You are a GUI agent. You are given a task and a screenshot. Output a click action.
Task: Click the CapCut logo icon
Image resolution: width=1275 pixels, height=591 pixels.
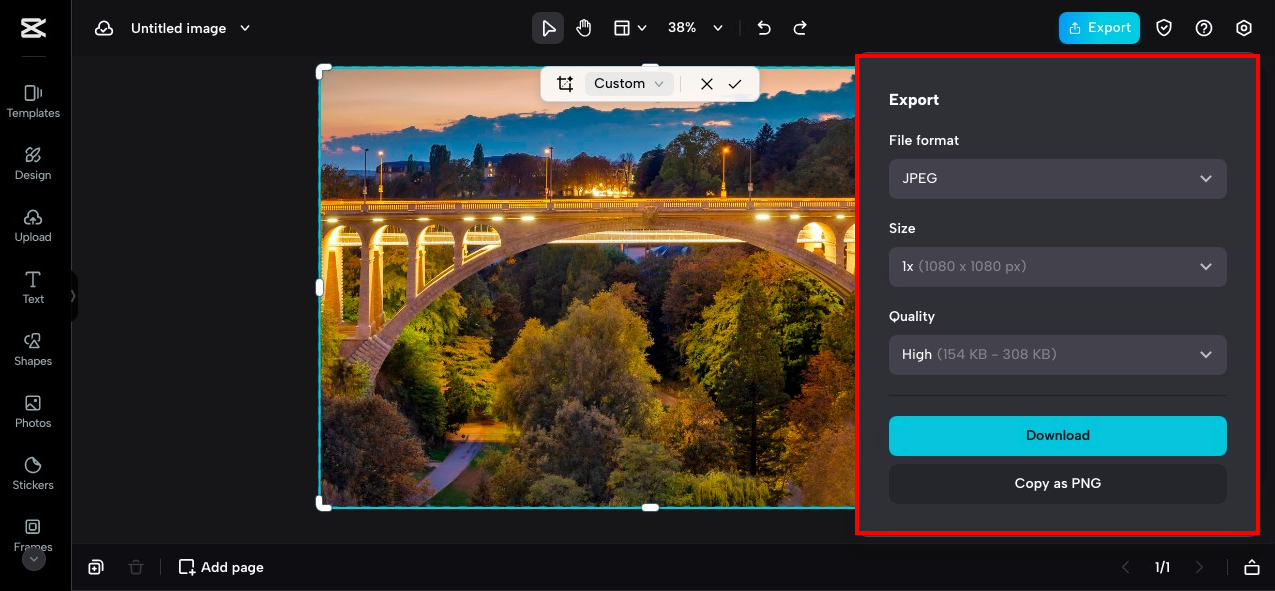[33, 28]
